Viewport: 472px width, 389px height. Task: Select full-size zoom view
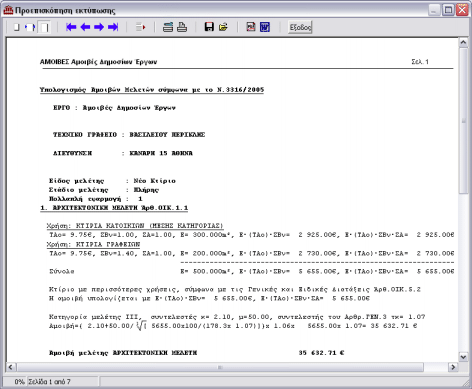pos(44,27)
